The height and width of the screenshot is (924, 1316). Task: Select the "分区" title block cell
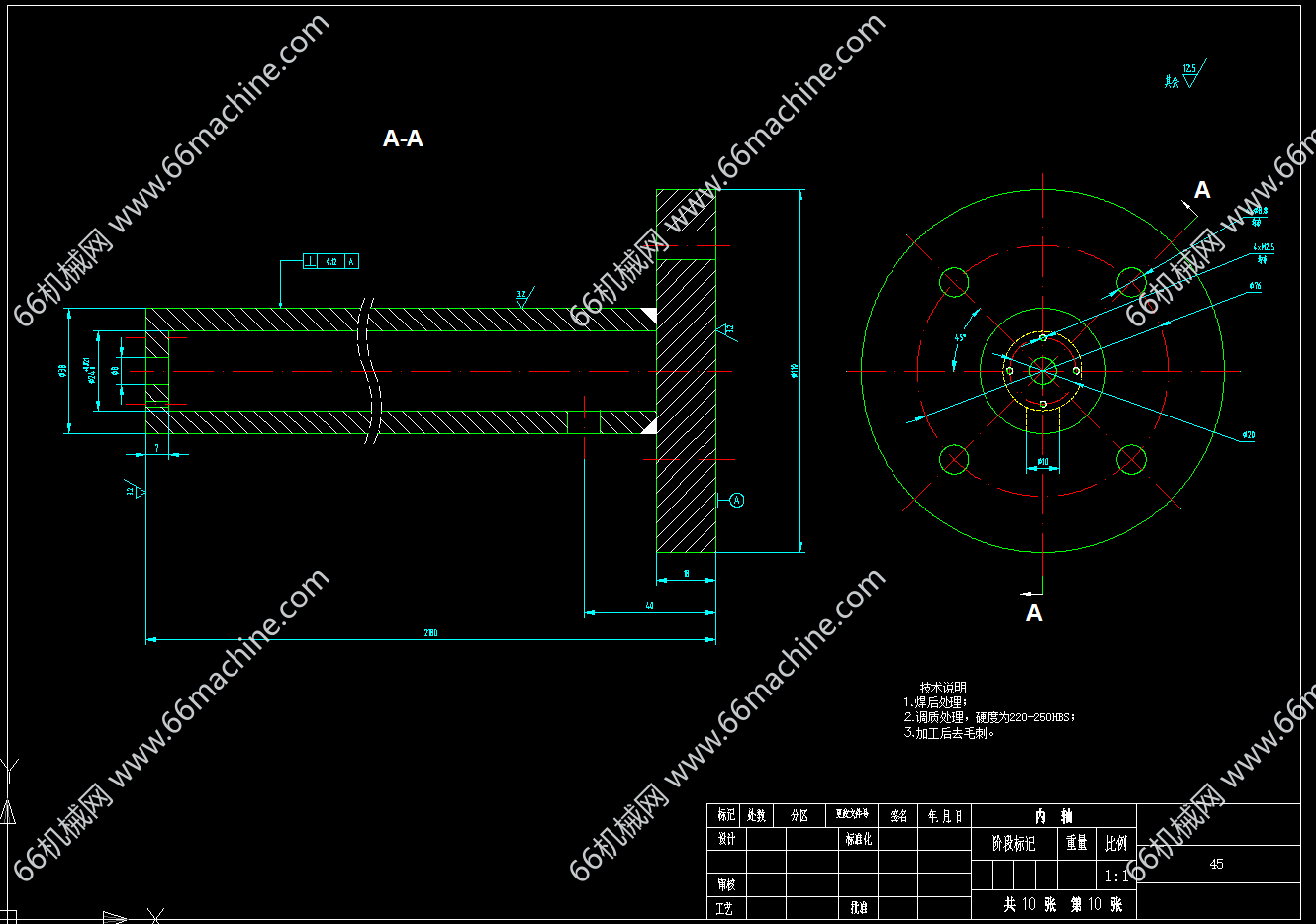(x=799, y=815)
